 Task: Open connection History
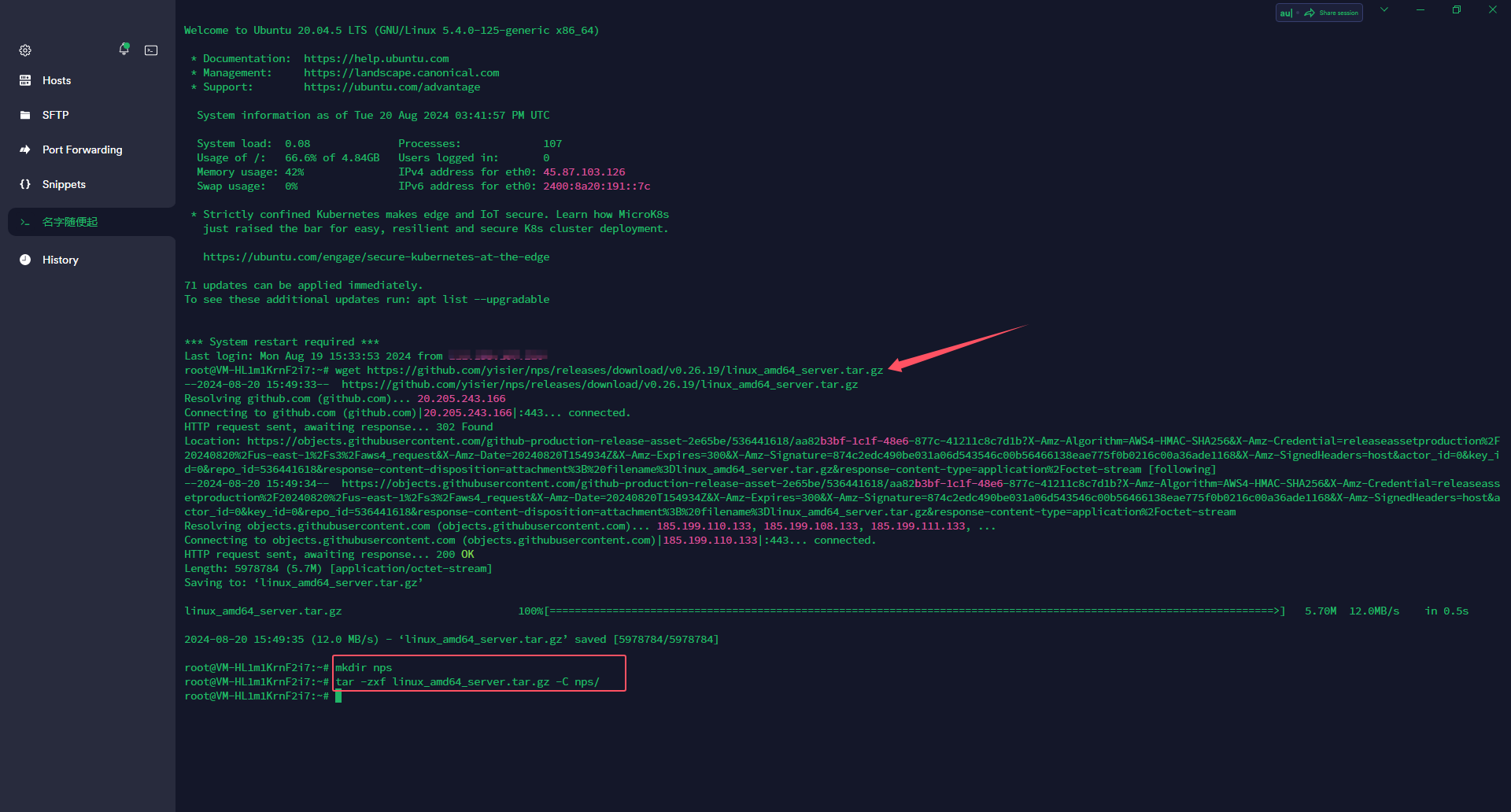click(60, 260)
